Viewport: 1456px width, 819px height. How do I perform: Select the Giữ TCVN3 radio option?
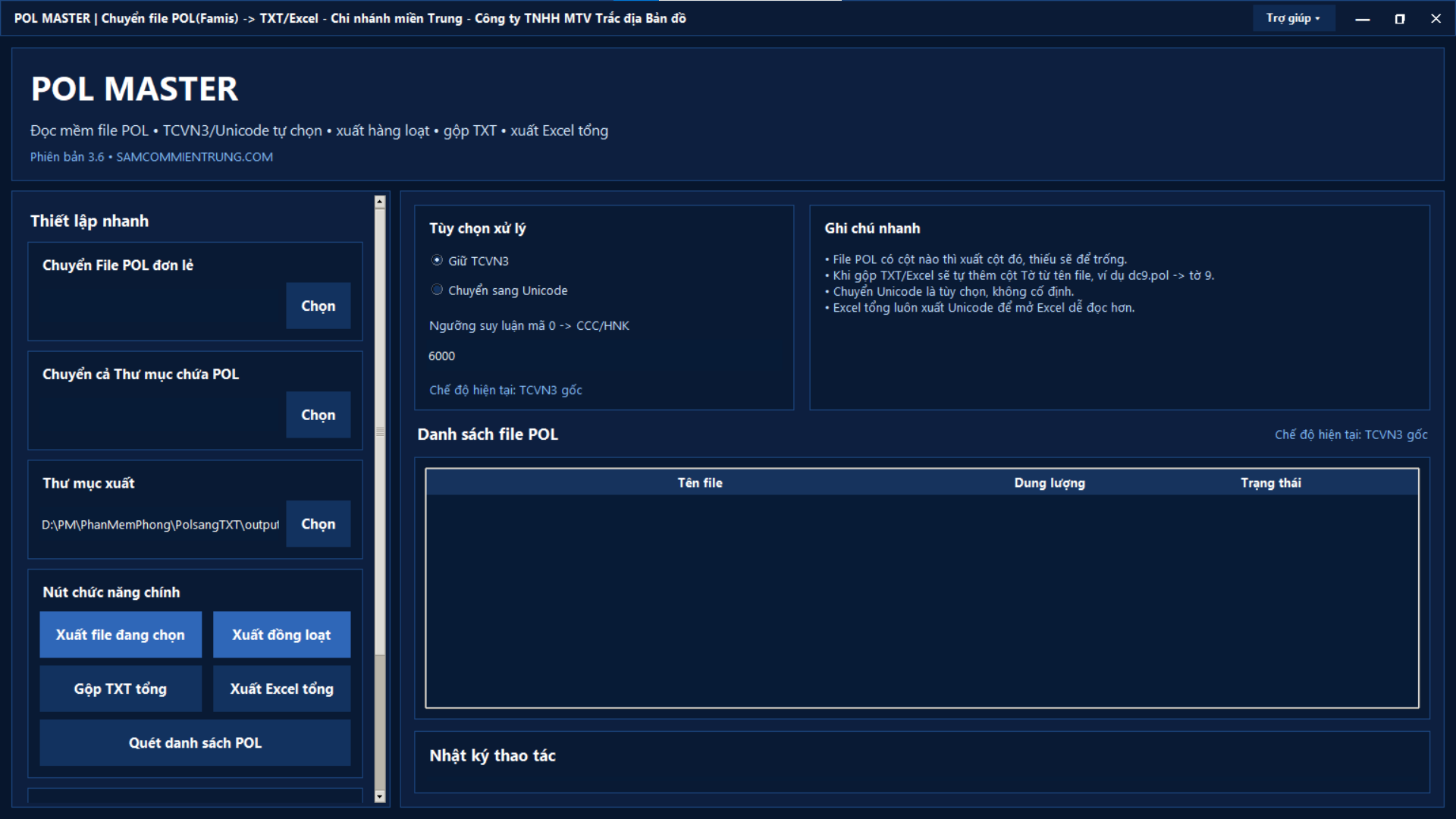470,261
